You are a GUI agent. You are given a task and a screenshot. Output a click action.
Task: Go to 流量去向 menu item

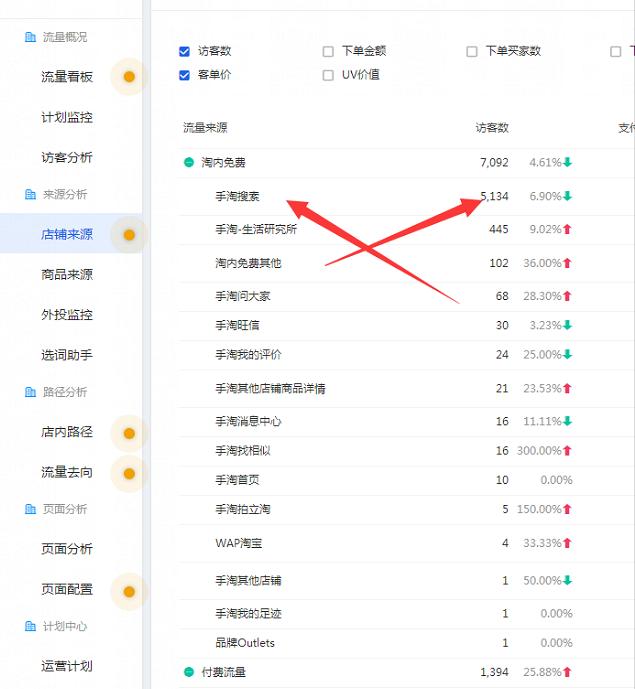pyautogui.click(x=67, y=472)
